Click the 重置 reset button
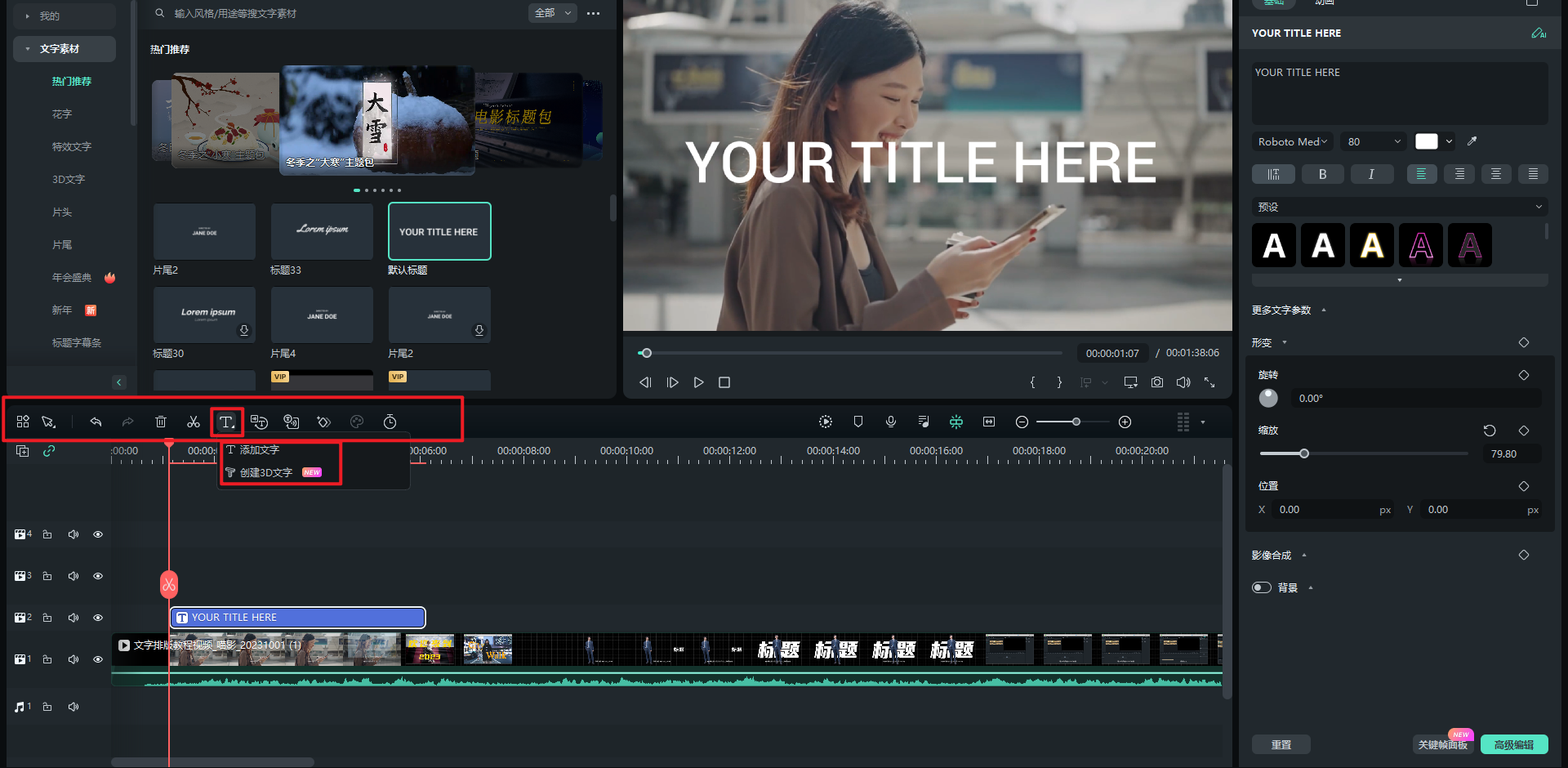This screenshot has width=1568, height=768. click(1281, 744)
